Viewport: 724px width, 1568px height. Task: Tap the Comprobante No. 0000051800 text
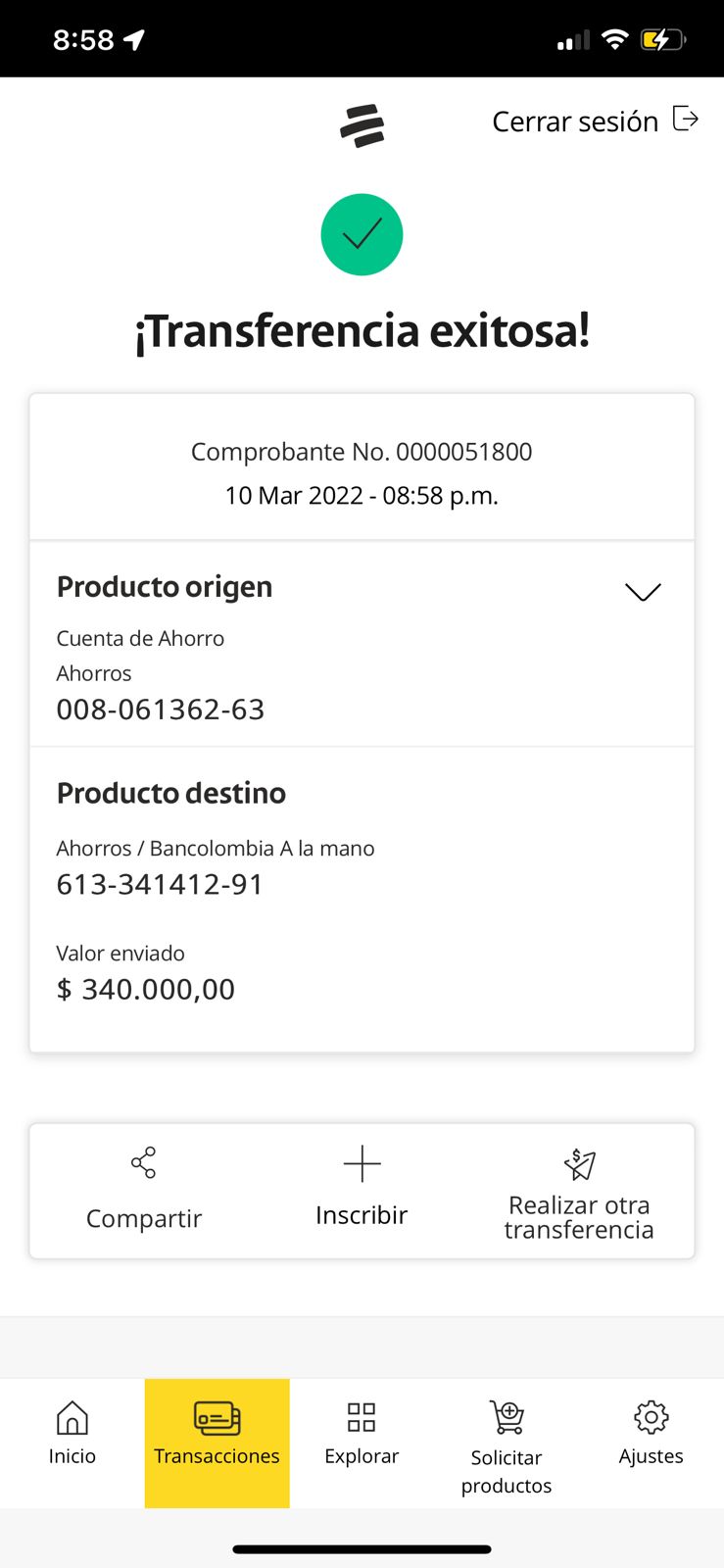362,452
